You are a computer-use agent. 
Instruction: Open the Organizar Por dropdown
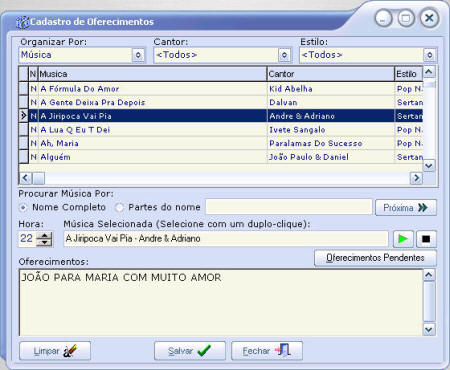138,55
